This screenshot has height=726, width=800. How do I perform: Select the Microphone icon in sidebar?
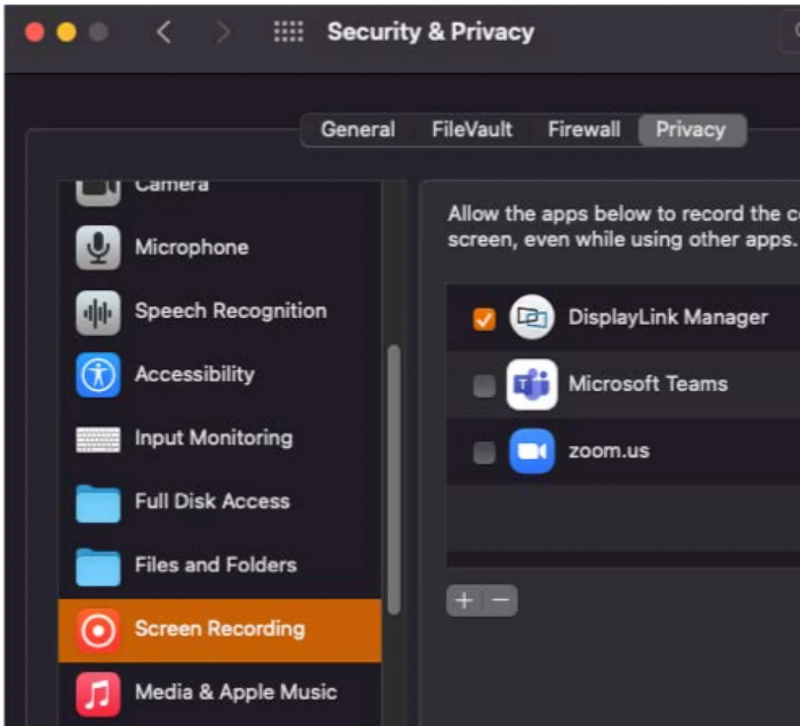click(x=98, y=247)
